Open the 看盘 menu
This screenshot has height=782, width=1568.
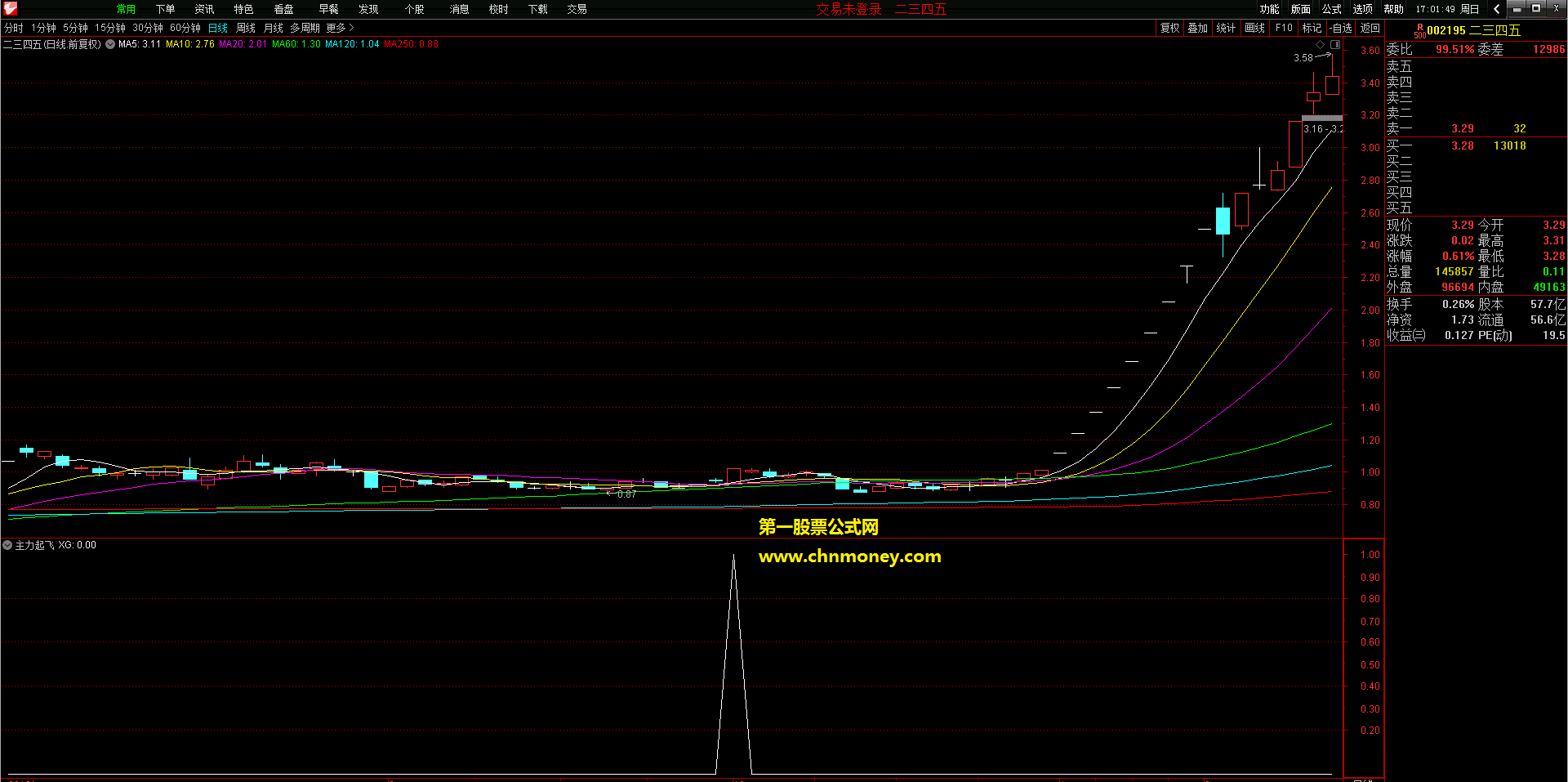(x=283, y=9)
